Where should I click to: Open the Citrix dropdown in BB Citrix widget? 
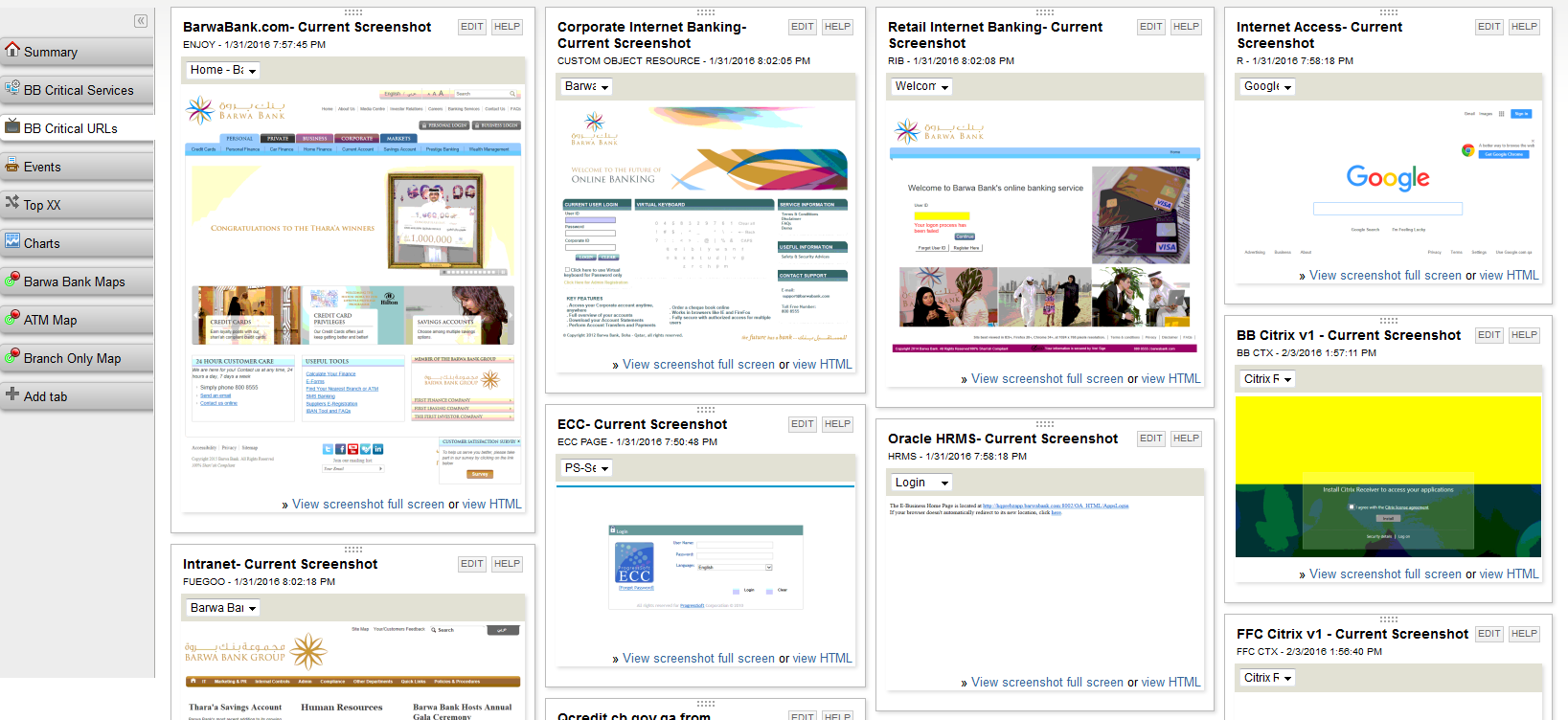point(1266,379)
